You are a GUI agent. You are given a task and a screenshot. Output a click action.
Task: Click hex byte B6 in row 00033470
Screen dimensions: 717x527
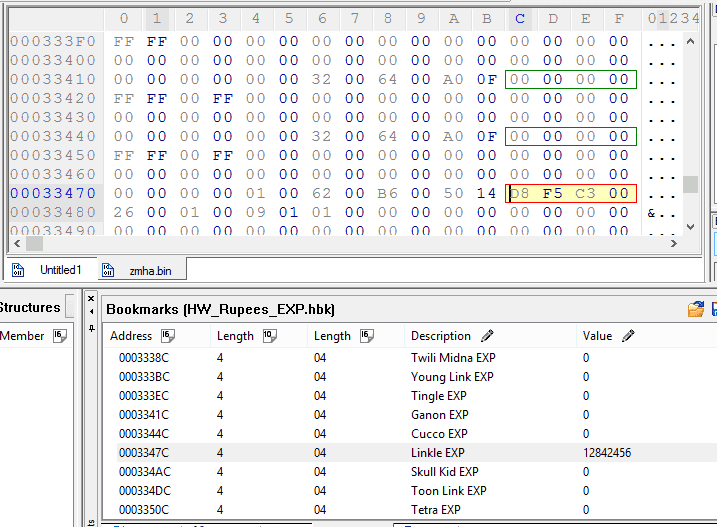[x=387, y=194]
